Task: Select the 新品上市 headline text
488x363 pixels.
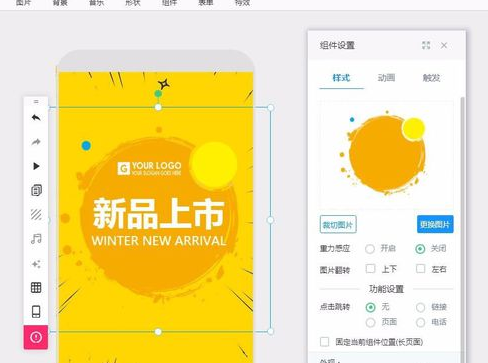Action: [158, 213]
